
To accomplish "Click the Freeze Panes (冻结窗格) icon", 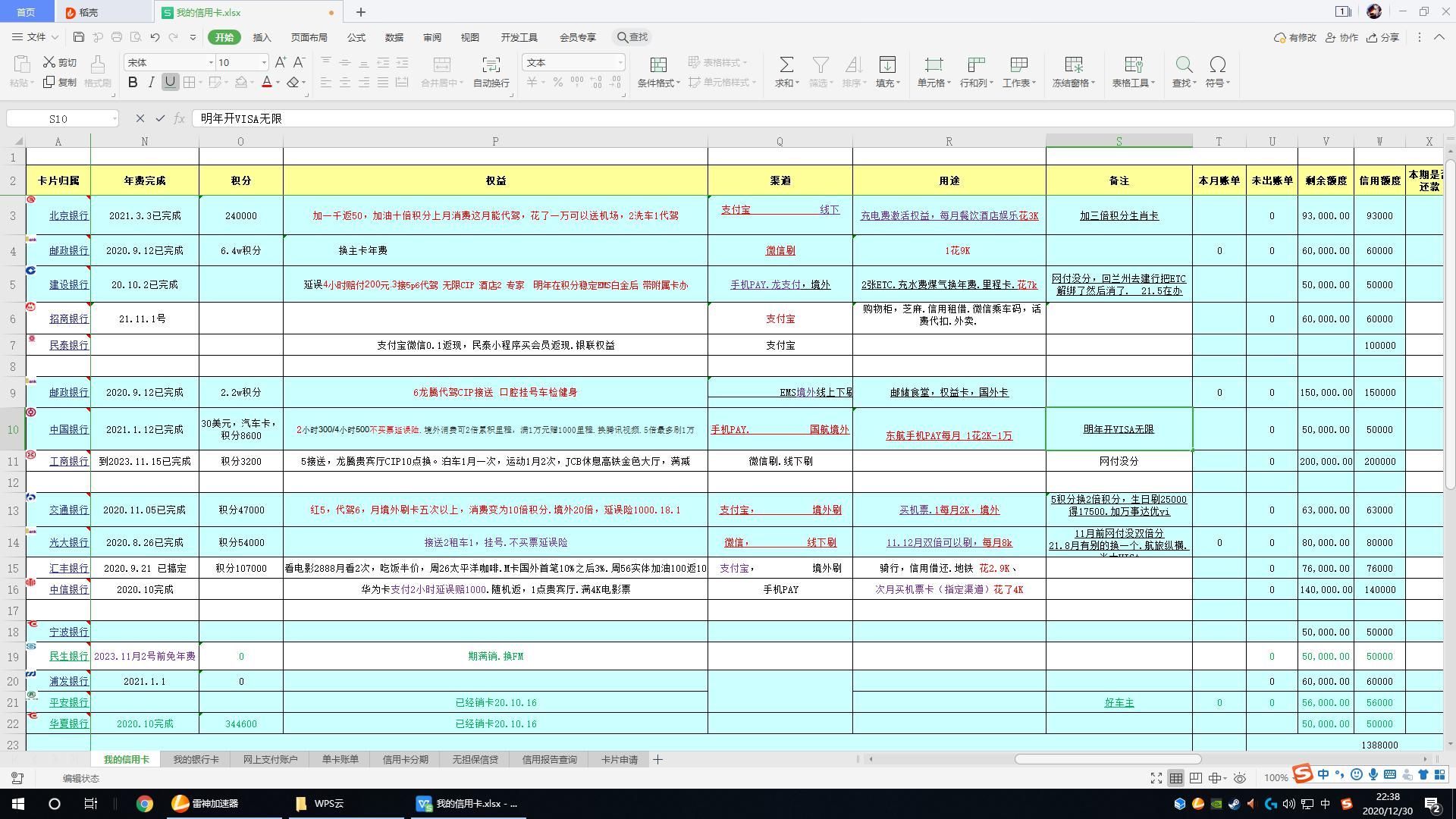I will point(1073,65).
